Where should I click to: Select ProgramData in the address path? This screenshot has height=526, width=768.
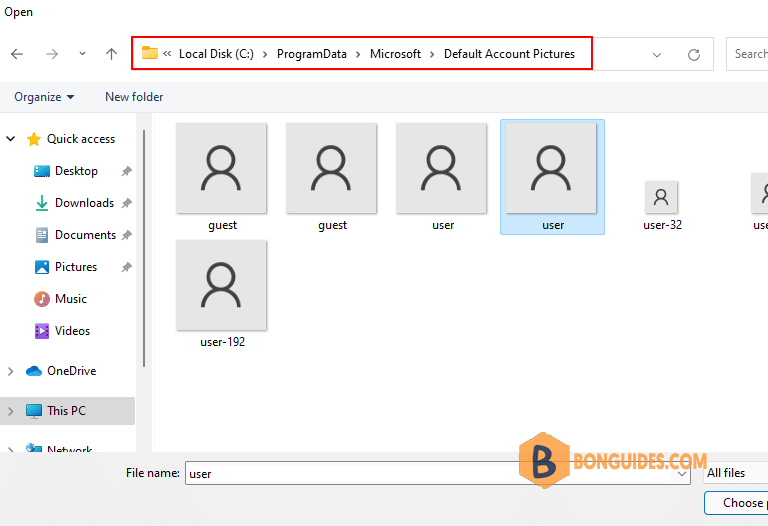(x=312, y=54)
